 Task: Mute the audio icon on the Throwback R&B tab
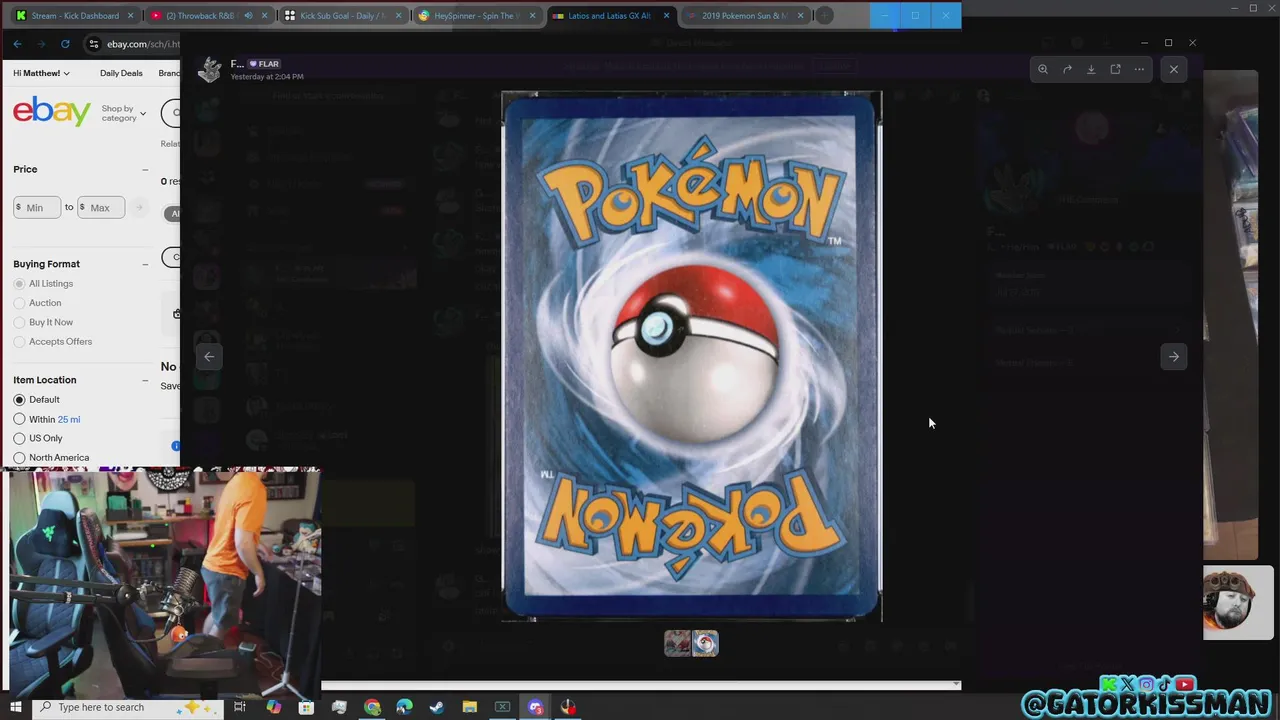point(248,16)
